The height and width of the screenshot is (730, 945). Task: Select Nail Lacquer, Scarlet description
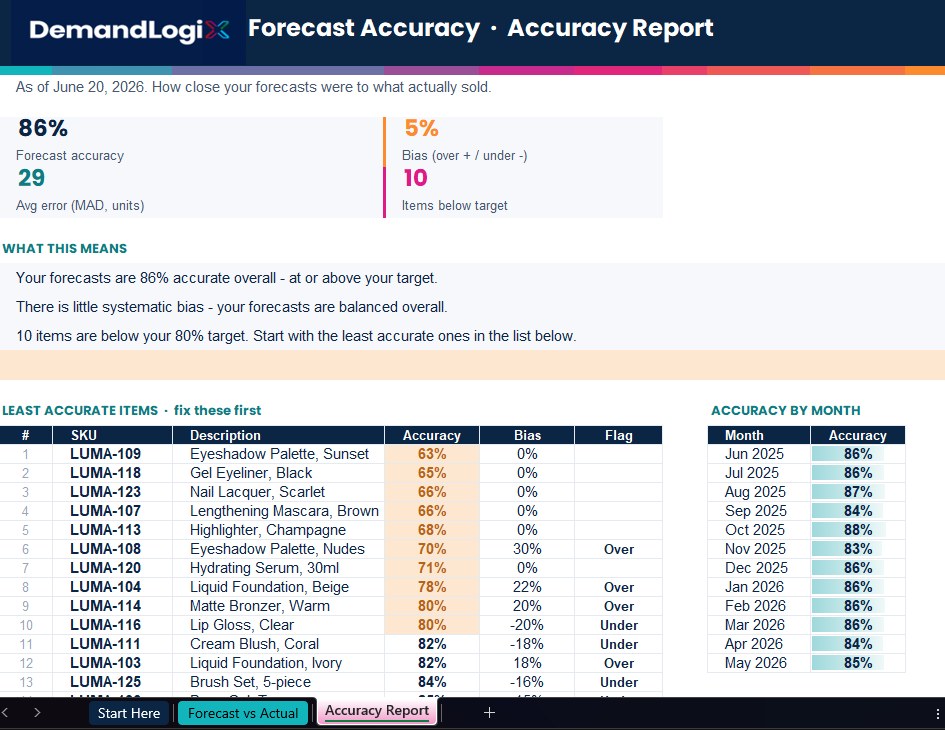[278, 492]
